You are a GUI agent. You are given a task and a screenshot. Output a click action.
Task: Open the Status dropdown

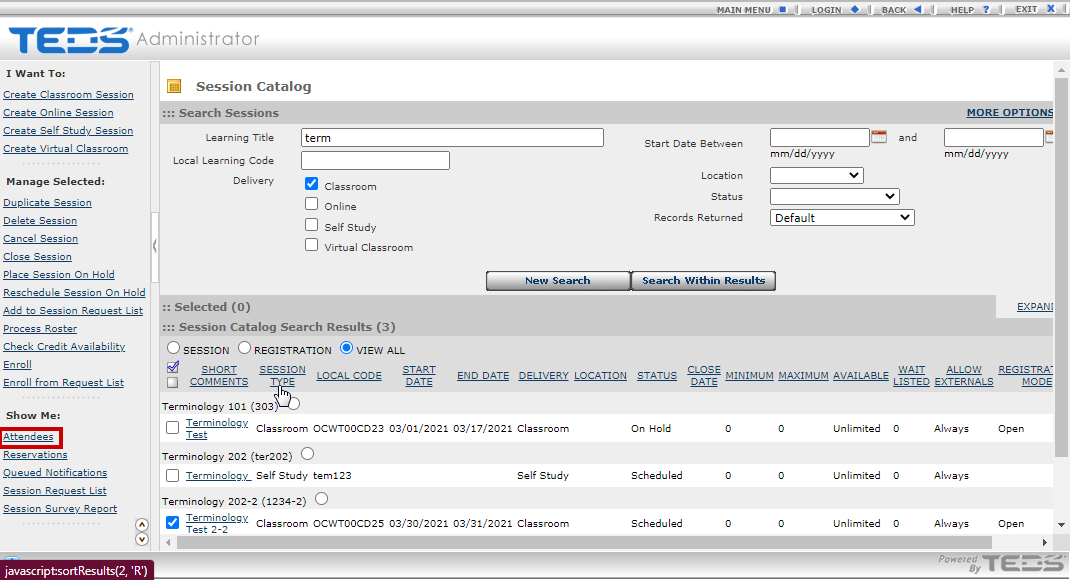(x=834, y=197)
